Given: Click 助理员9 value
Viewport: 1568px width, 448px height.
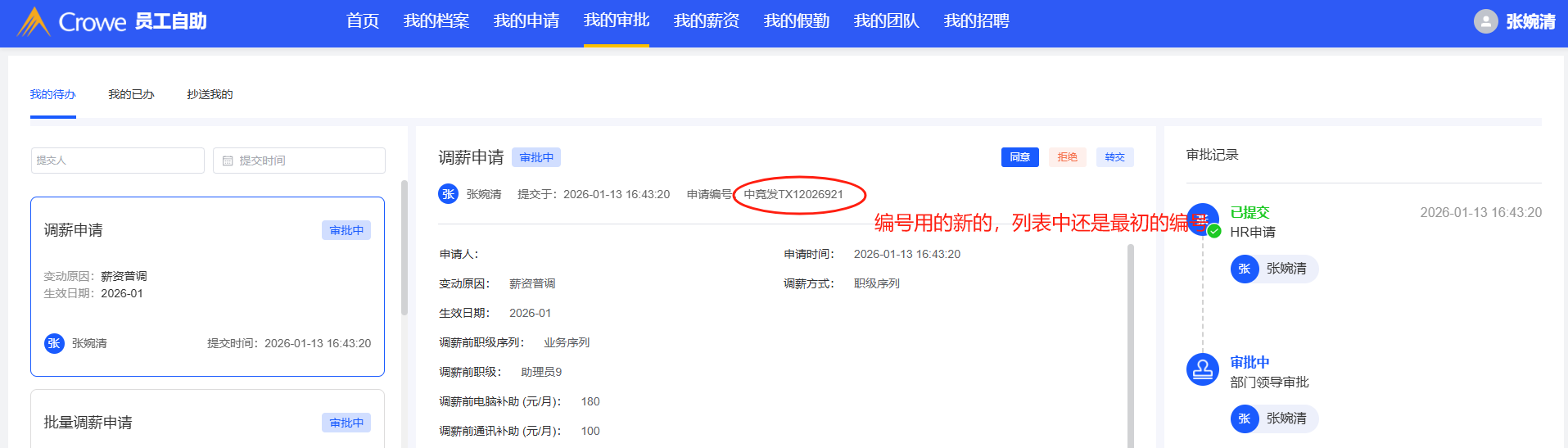Looking at the screenshot, I should coord(541,372).
